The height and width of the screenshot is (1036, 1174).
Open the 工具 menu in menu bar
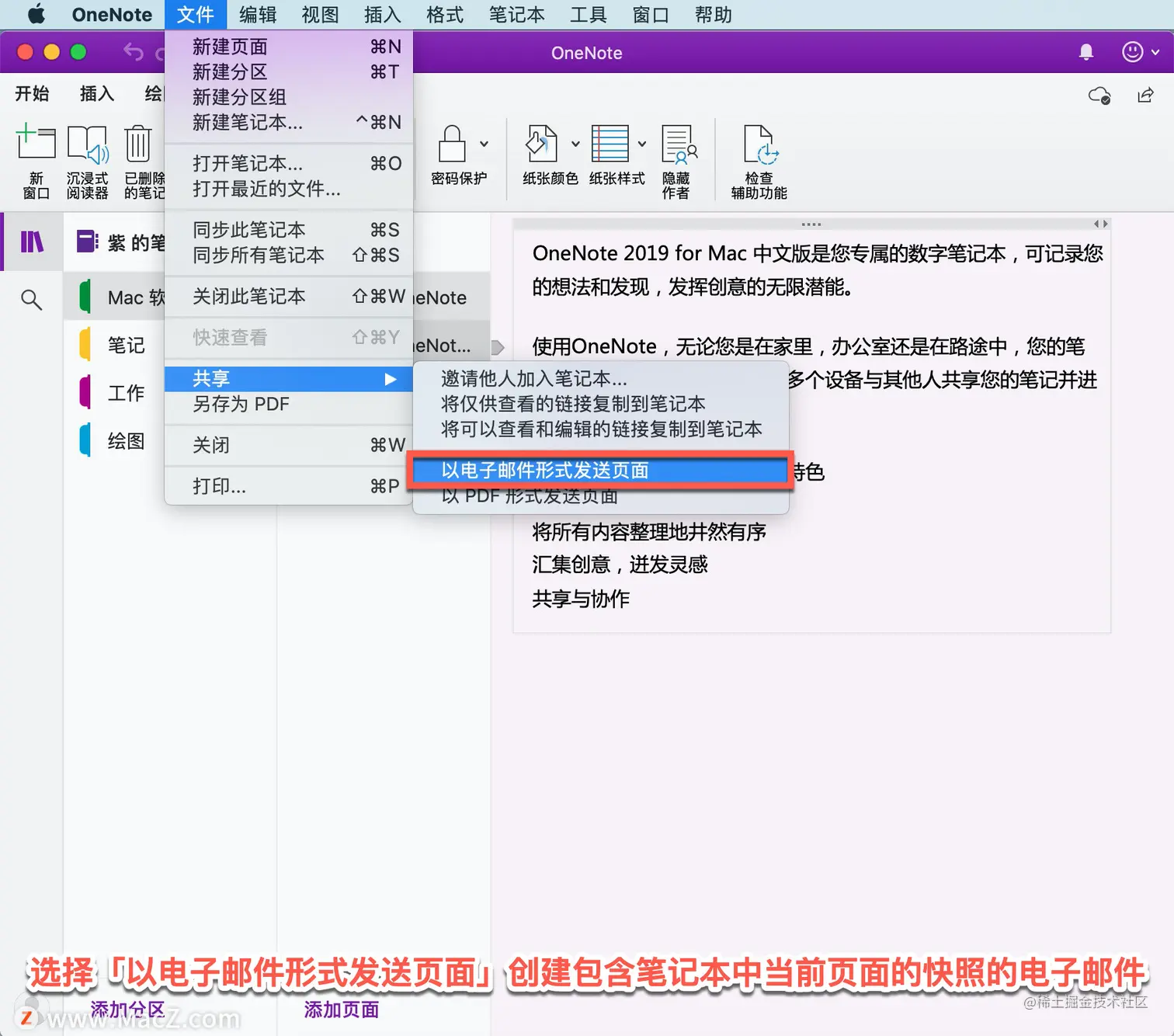click(588, 14)
